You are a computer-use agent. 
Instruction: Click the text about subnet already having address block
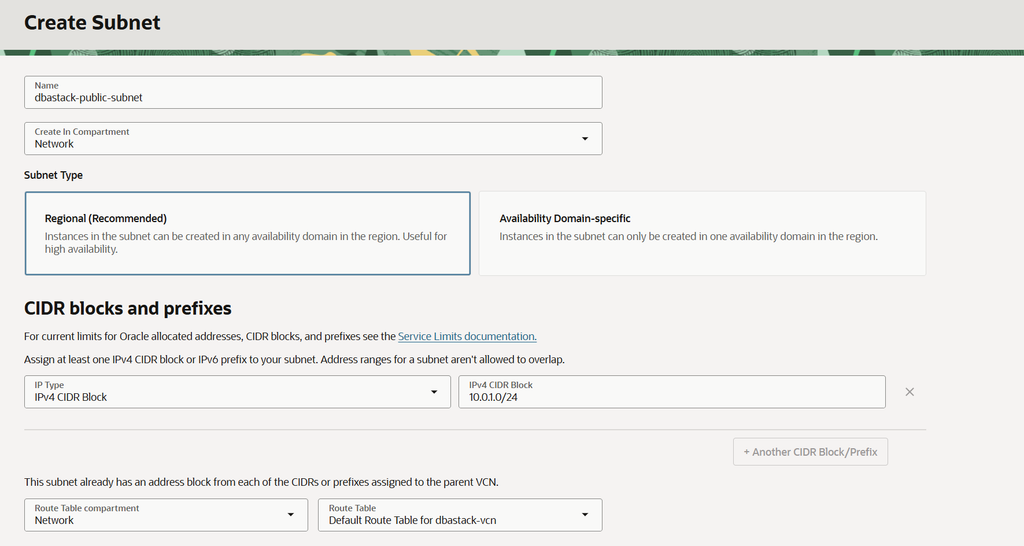(x=261, y=482)
